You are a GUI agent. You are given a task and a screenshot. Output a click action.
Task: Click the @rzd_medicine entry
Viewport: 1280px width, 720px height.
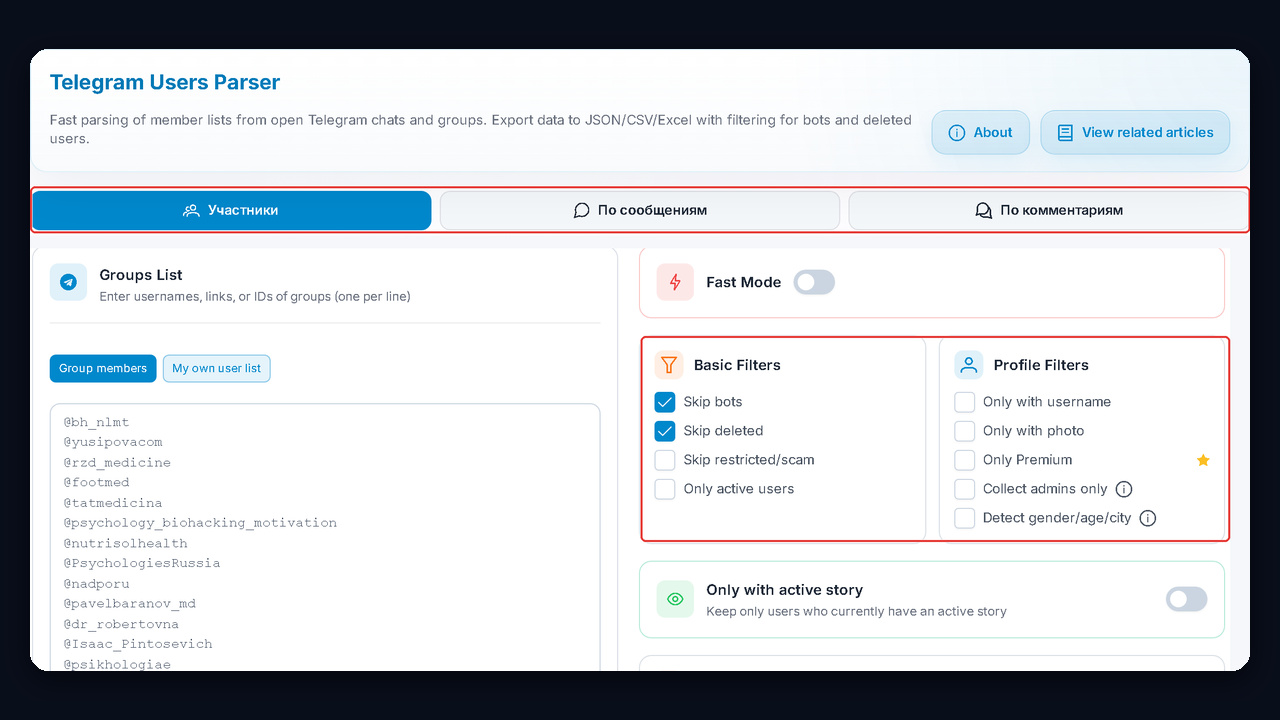[x=117, y=463]
